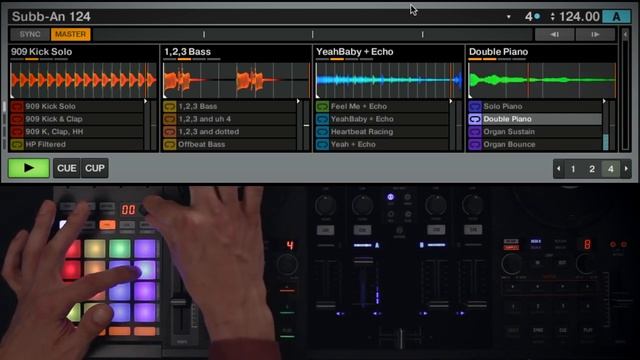The height and width of the screenshot is (360, 640).
Task: Click loop icon beside Organ Sustain
Action: click(475, 132)
